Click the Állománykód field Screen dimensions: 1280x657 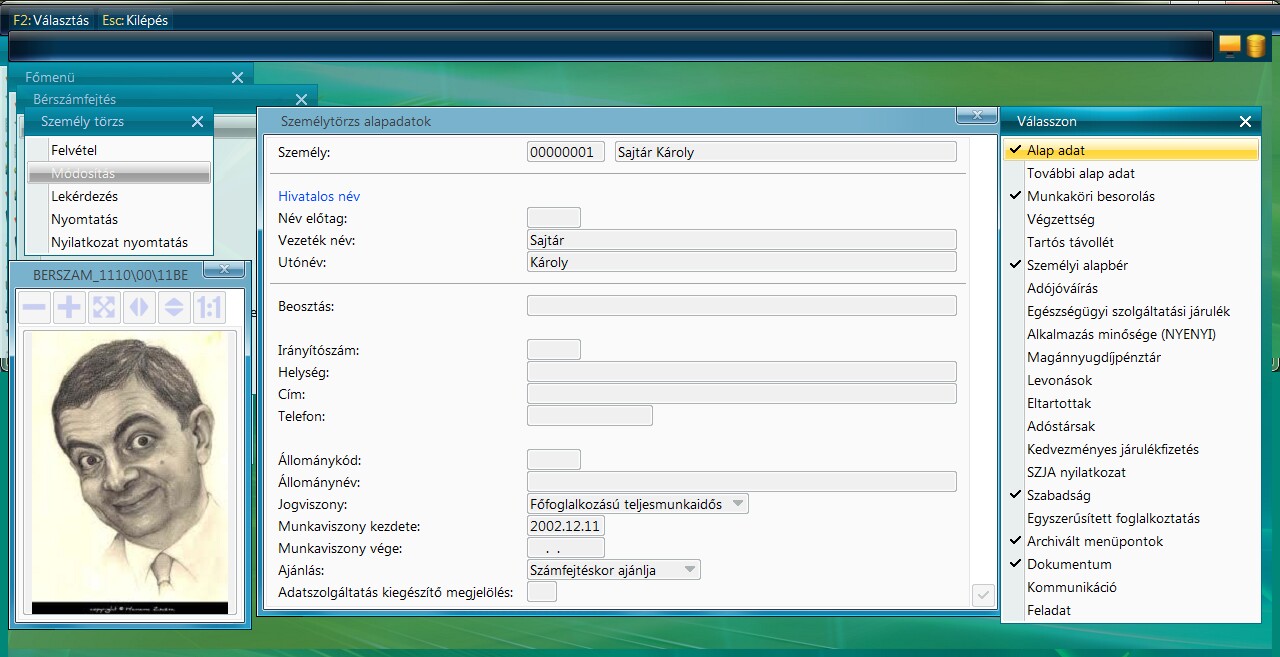coord(554,460)
